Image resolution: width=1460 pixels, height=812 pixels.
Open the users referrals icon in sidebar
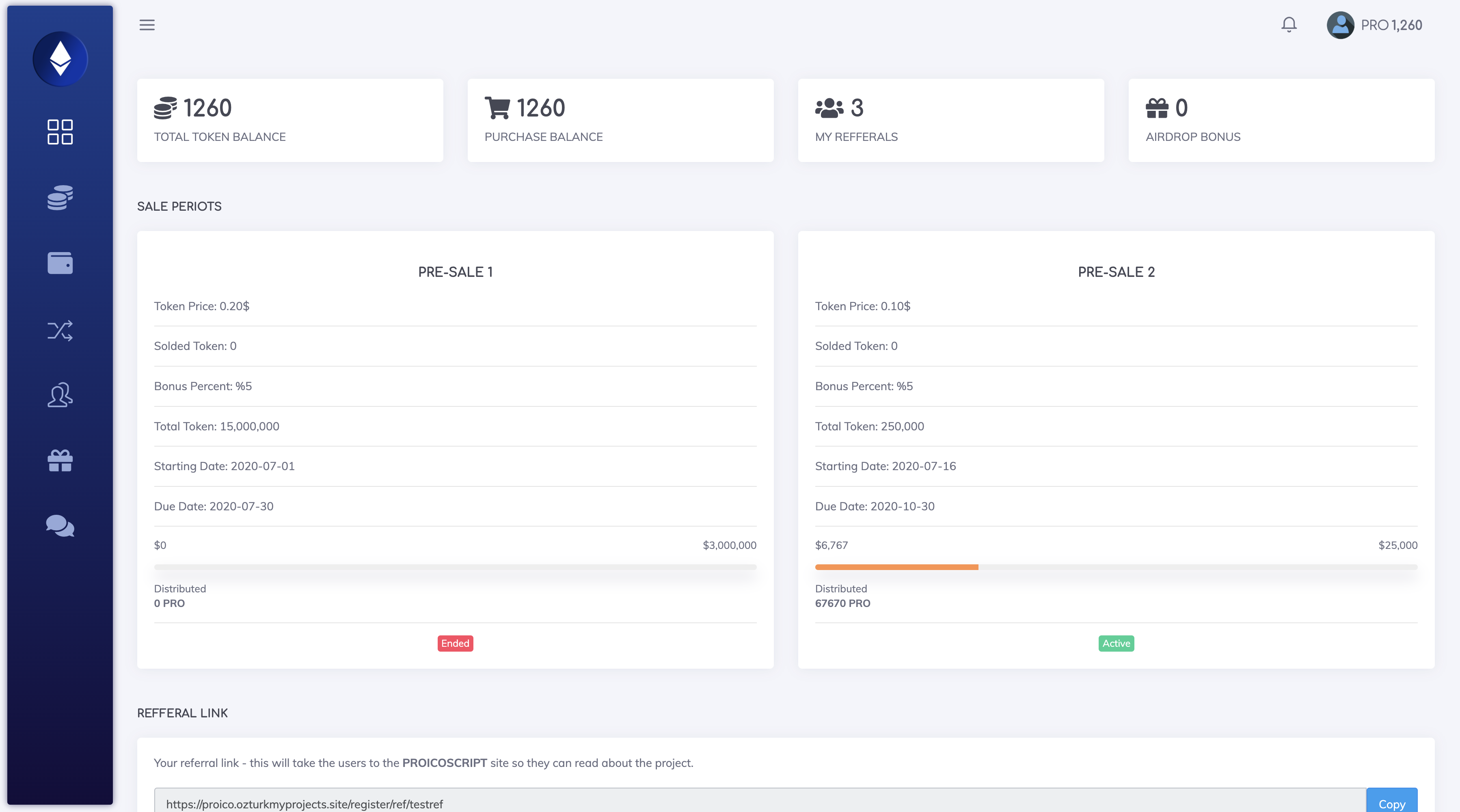(x=60, y=395)
